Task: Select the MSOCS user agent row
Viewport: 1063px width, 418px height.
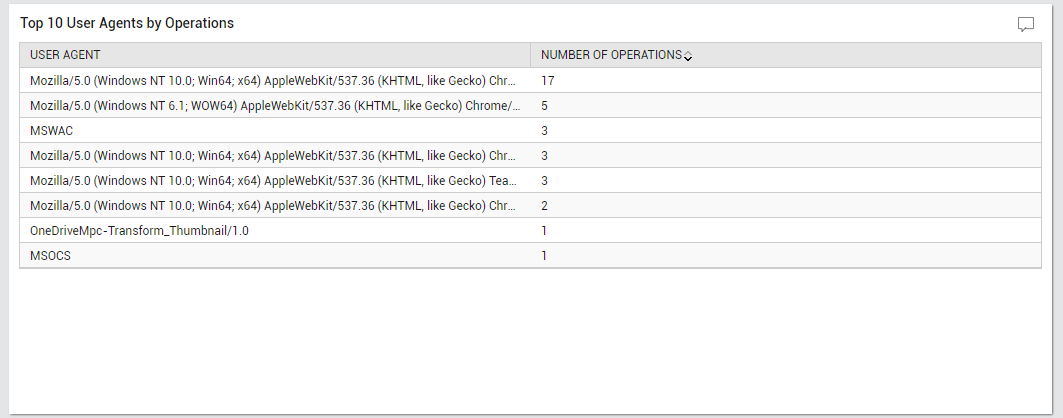Action: tap(530, 255)
